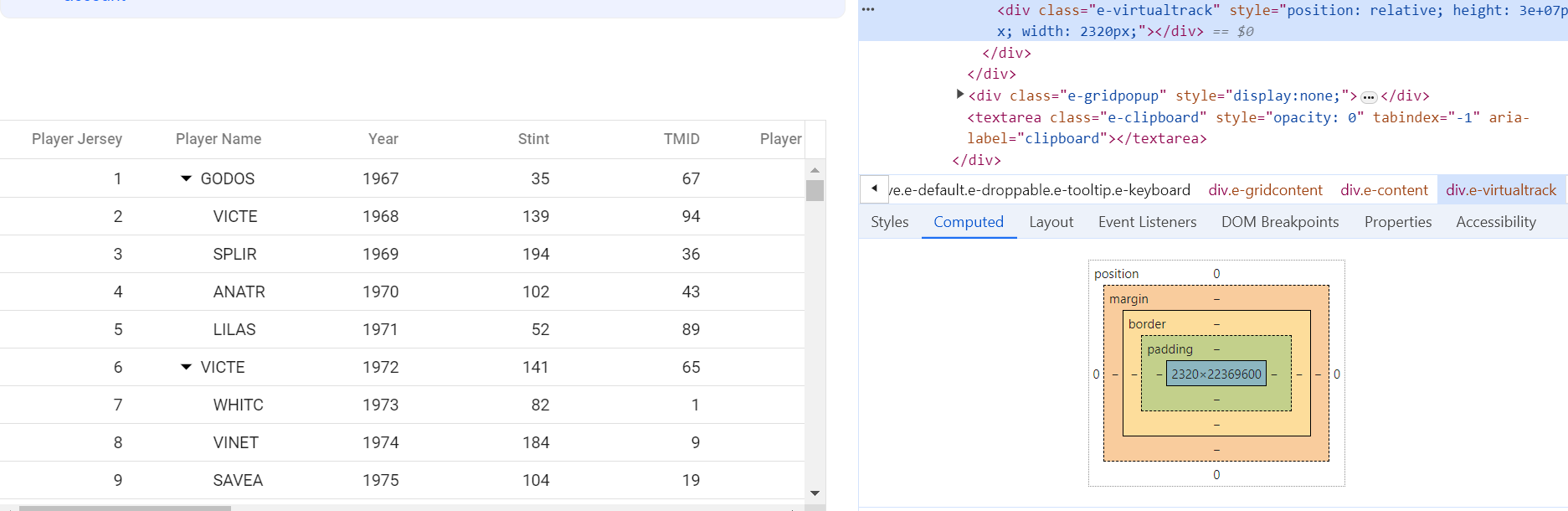Click the year cell 1975
The image size is (1568, 511).
click(x=381, y=480)
